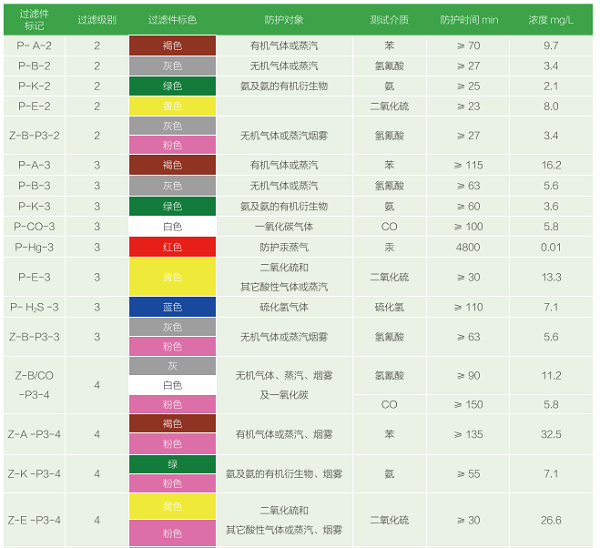Click the blue 蓝色 swatch for P-H₂S-3

click(172, 307)
